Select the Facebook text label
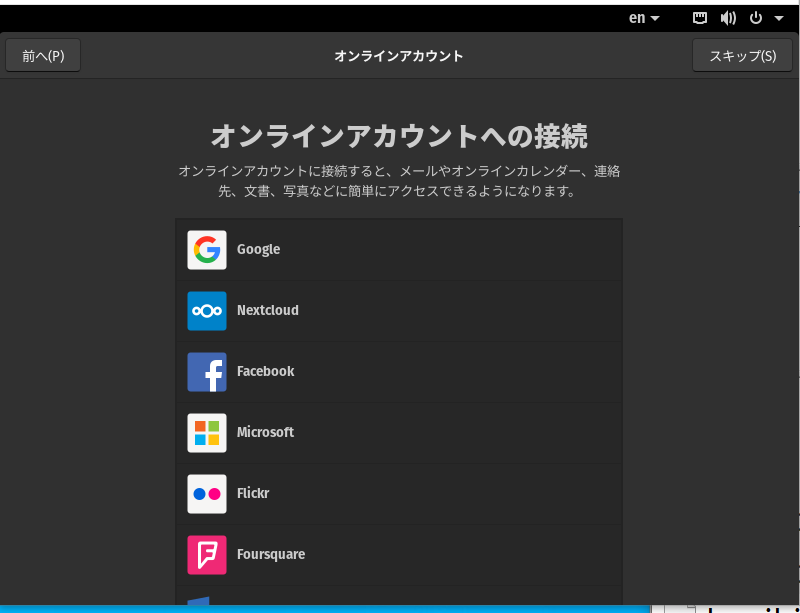The height and width of the screenshot is (613, 800). (x=265, y=371)
